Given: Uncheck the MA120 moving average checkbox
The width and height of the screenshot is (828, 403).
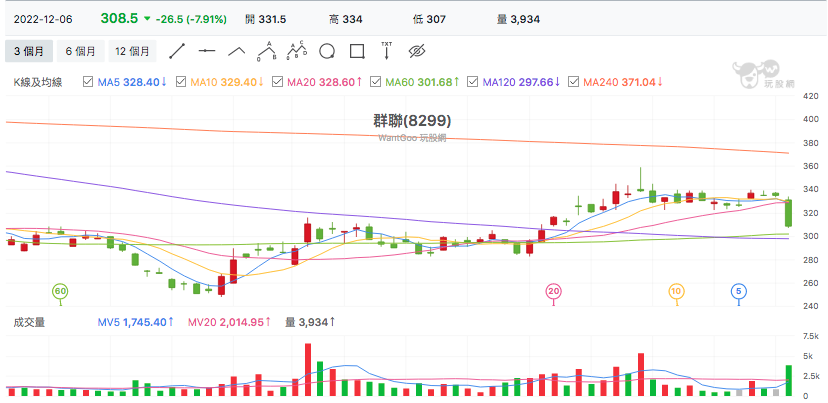Looking at the screenshot, I should 473,82.
